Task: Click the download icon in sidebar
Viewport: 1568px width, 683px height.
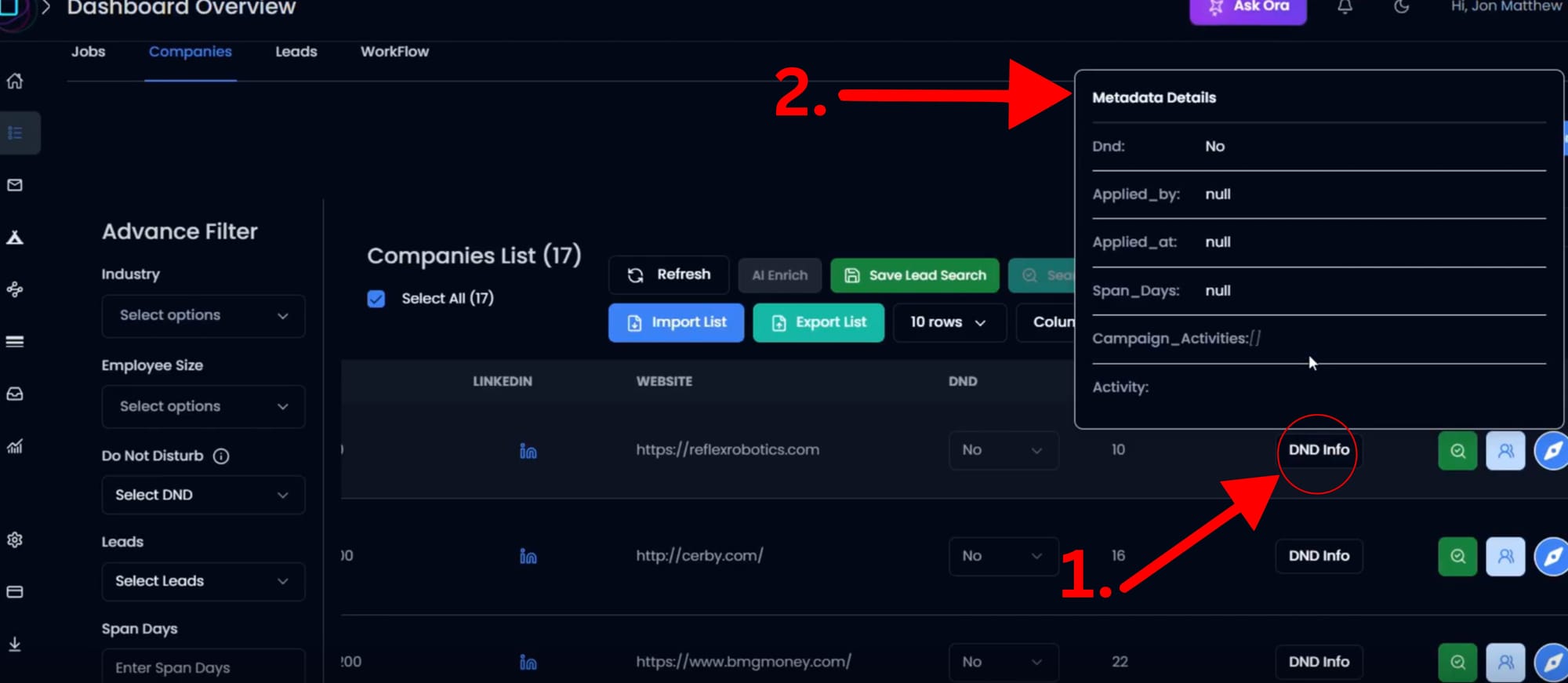Action: [15, 644]
